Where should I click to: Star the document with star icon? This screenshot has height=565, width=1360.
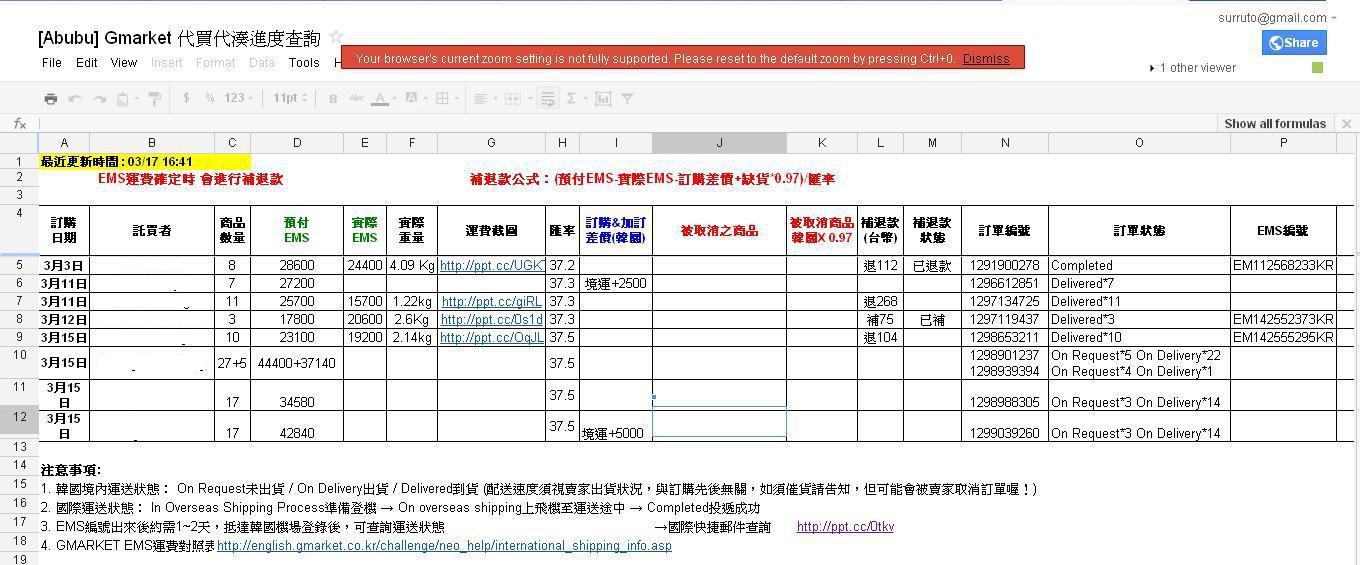(336, 37)
